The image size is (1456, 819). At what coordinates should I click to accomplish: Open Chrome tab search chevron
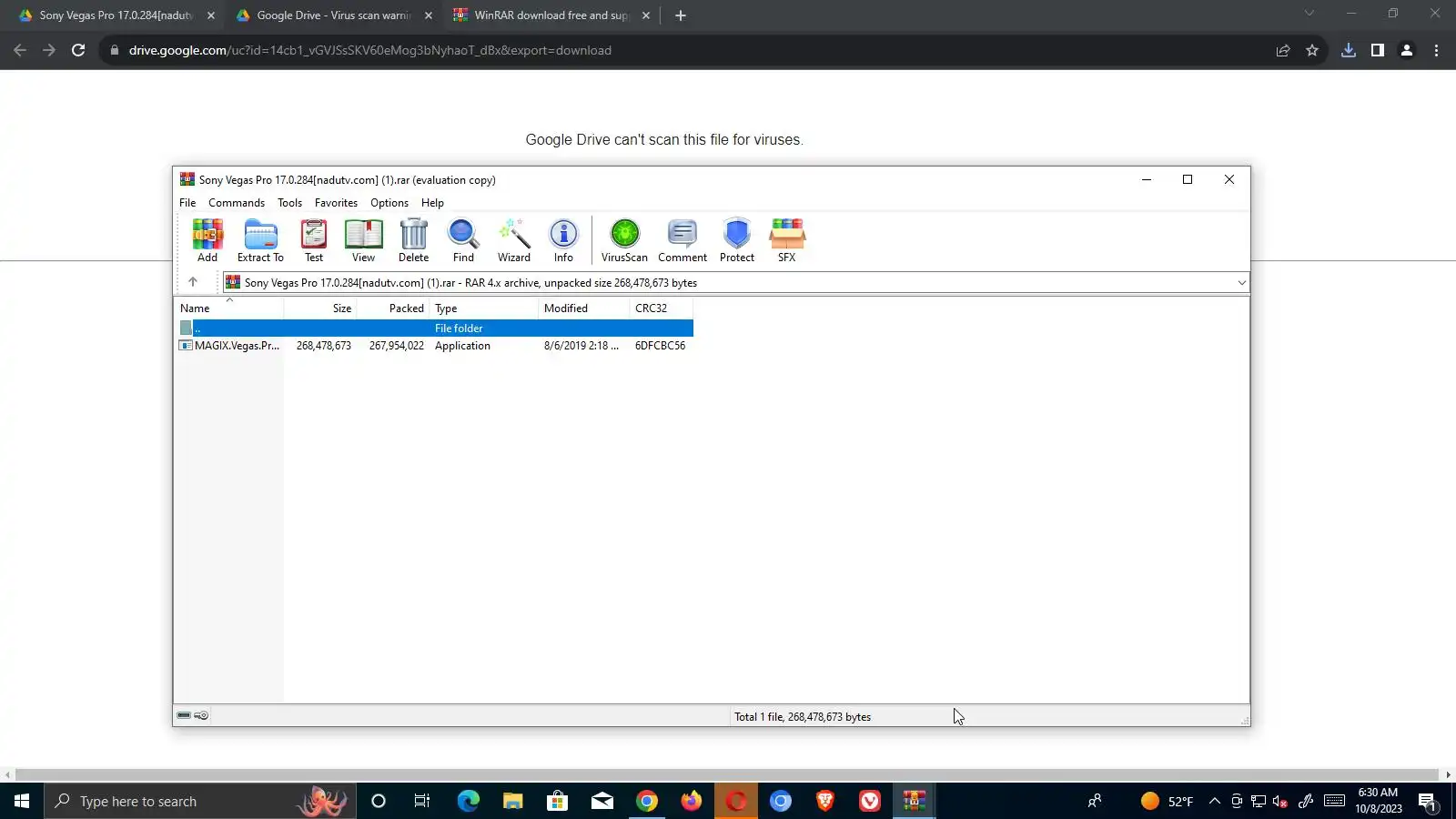[x=1309, y=14]
